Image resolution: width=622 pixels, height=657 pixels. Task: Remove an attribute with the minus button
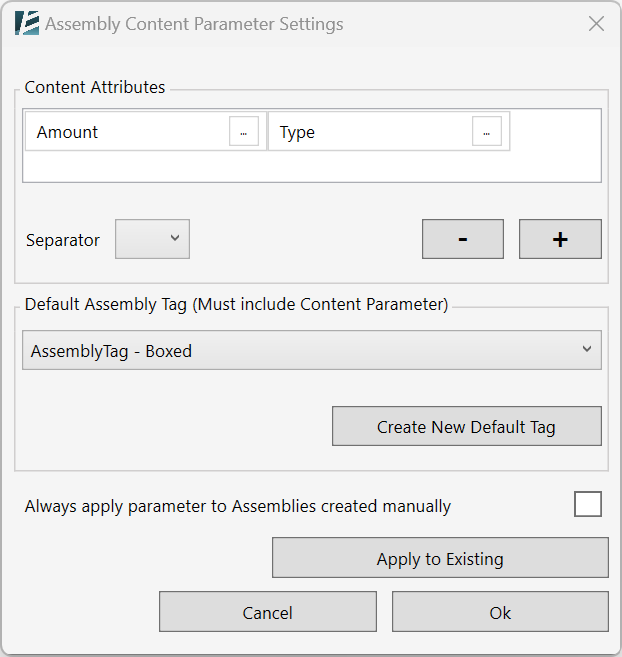coord(463,239)
